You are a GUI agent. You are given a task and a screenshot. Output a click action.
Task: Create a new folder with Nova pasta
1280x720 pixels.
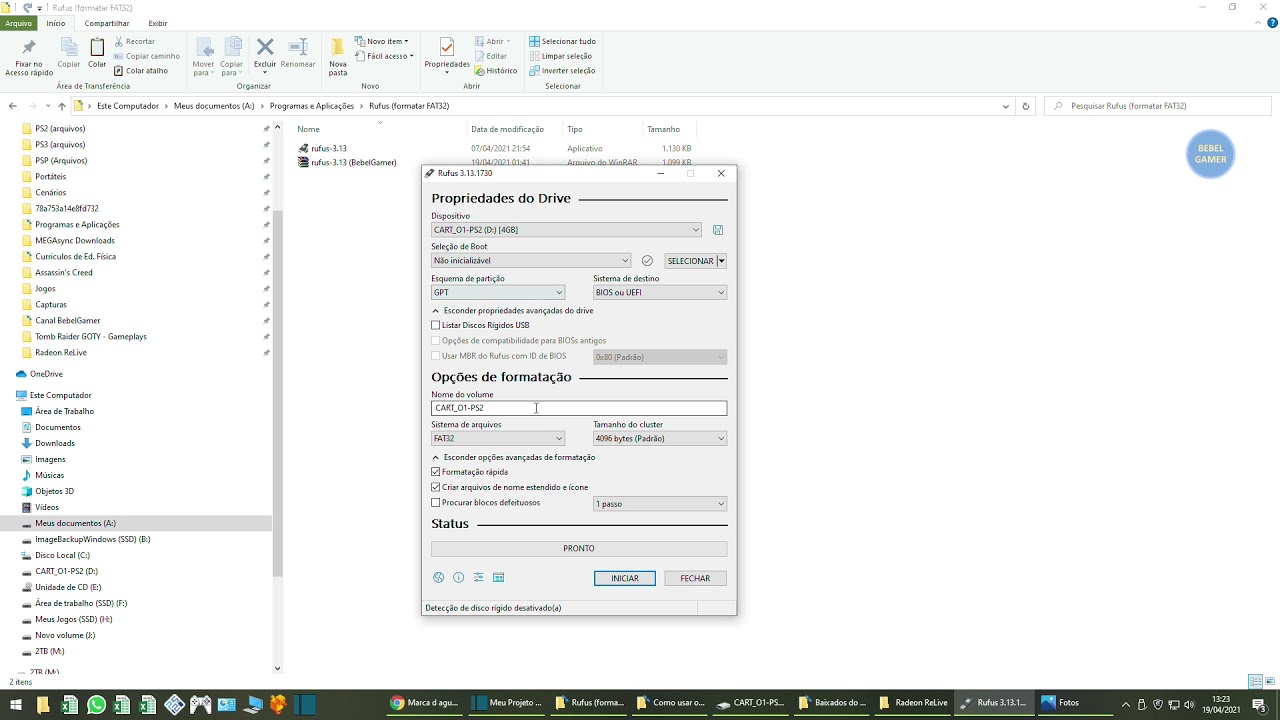338,58
